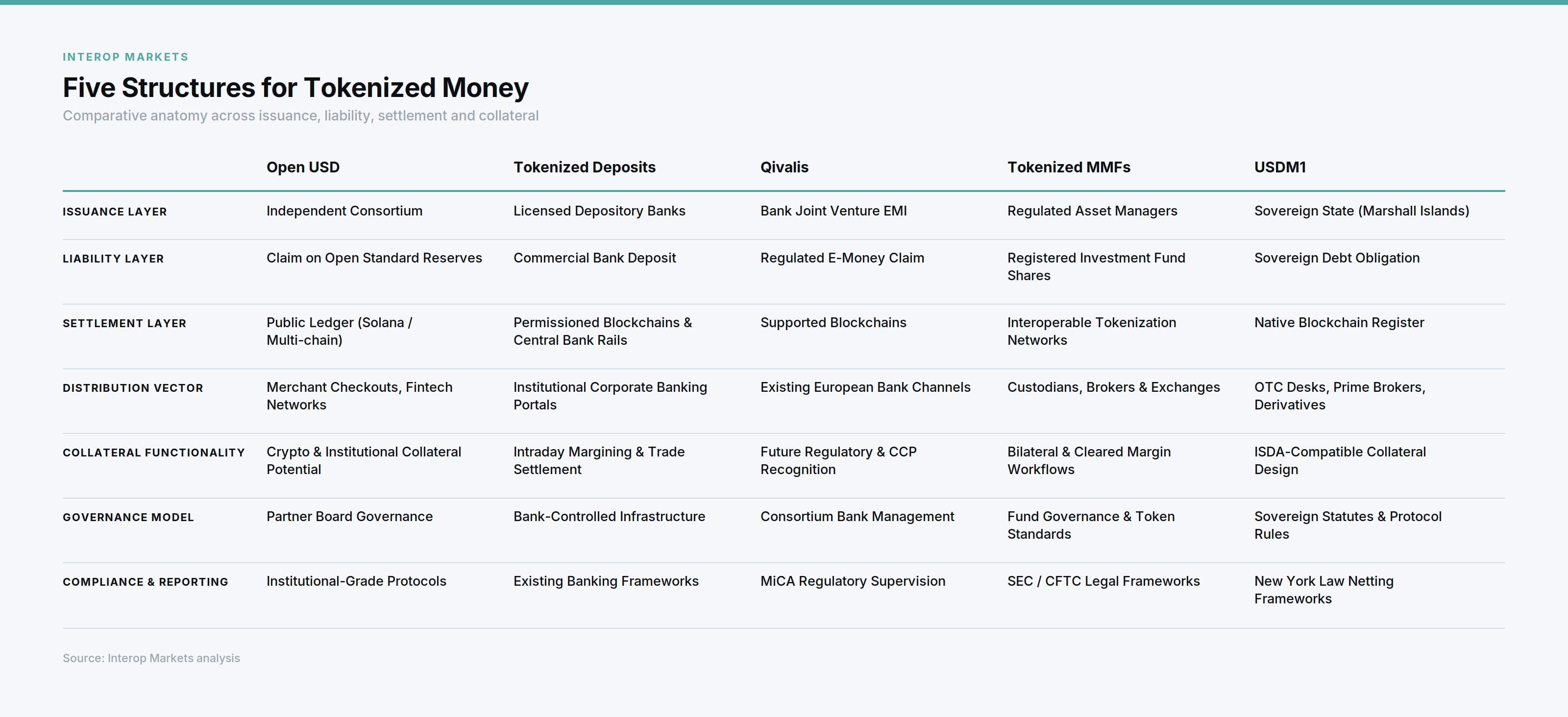The height and width of the screenshot is (717, 1568).
Task: Click the 'New York Law Netting Frameworks' cell
Action: tap(1324, 590)
